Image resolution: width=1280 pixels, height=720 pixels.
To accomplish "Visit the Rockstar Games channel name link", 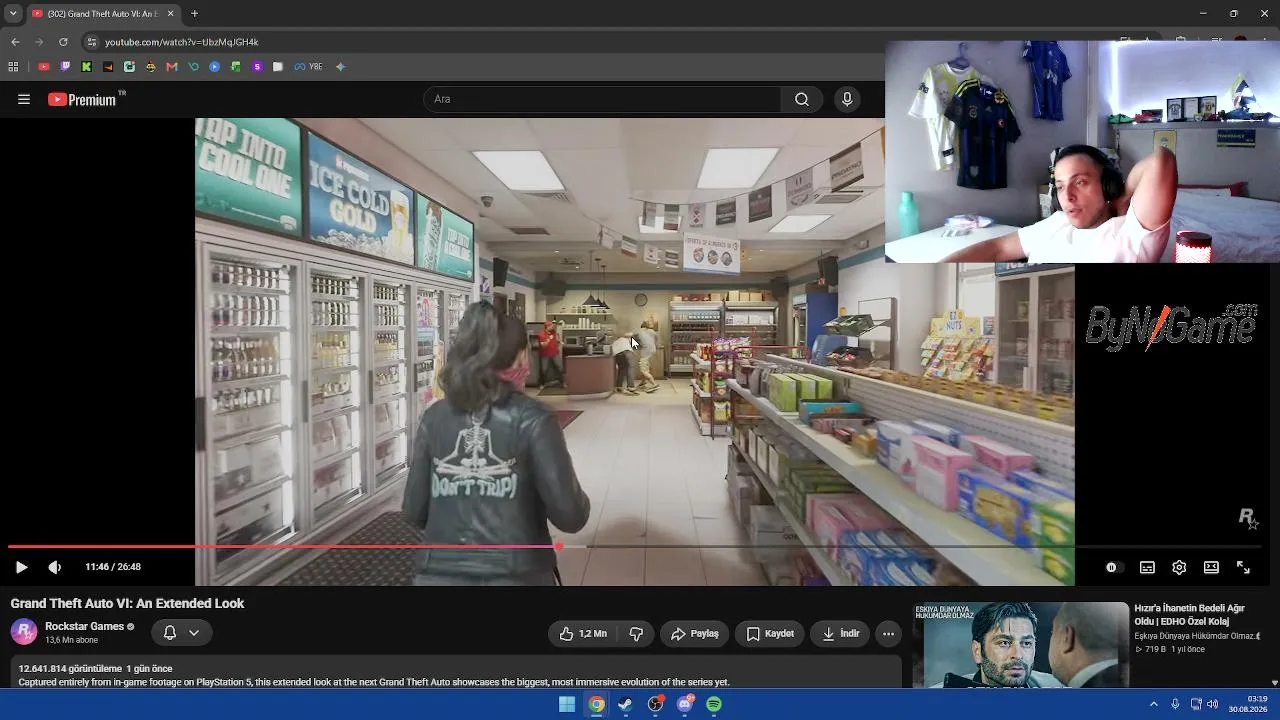I will (84, 626).
